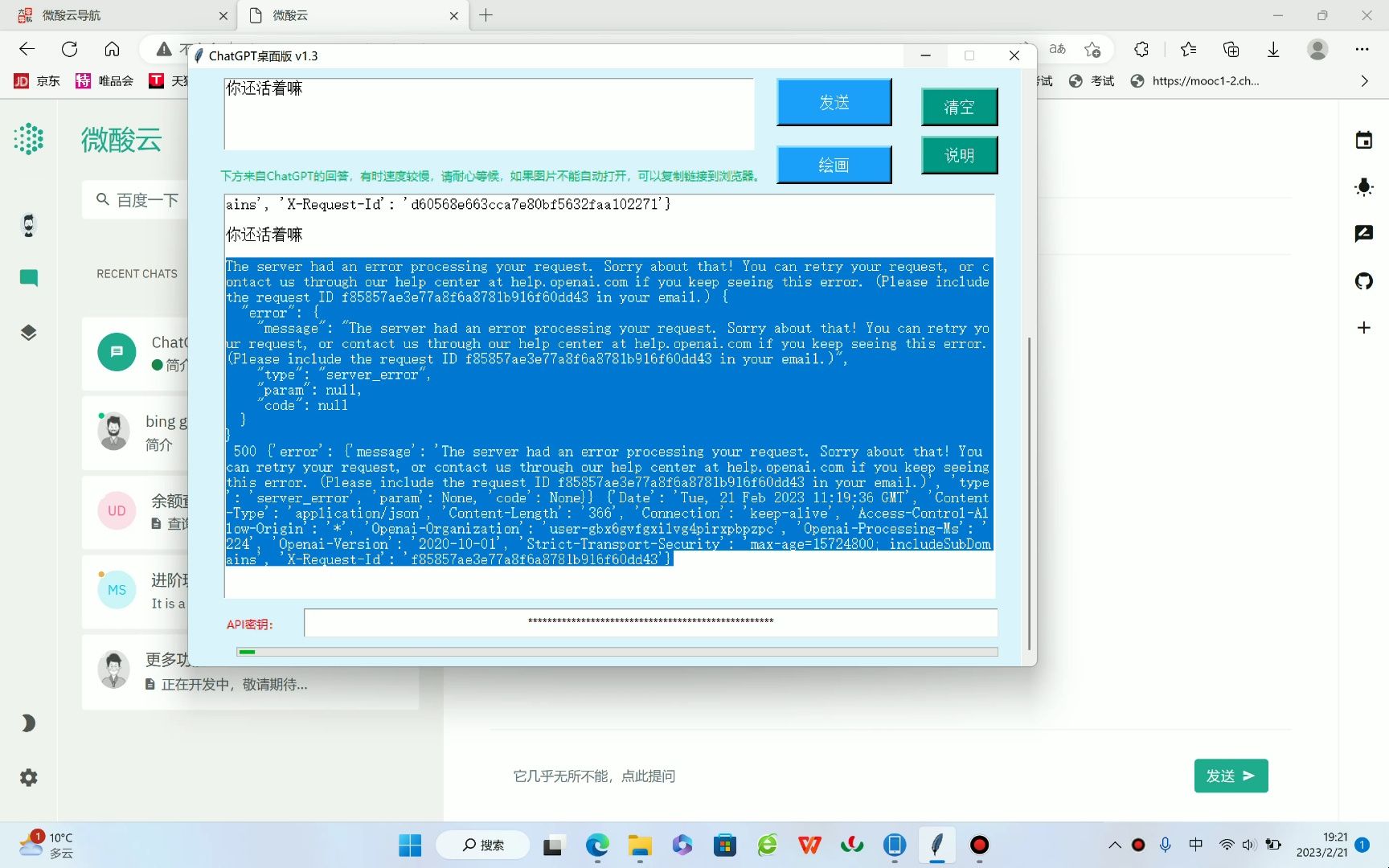The width and height of the screenshot is (1389, 868).
Task: Click the microphone icon in system tray
Action: pyautogui.click(x=1165, y=845)
